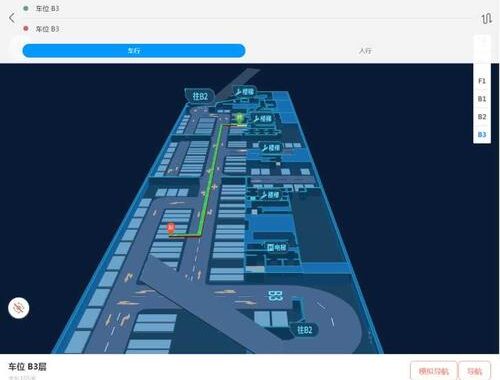Go back using the left arrow
The height and width of the screenshot is (380, 500).
(x=12, y=18)
